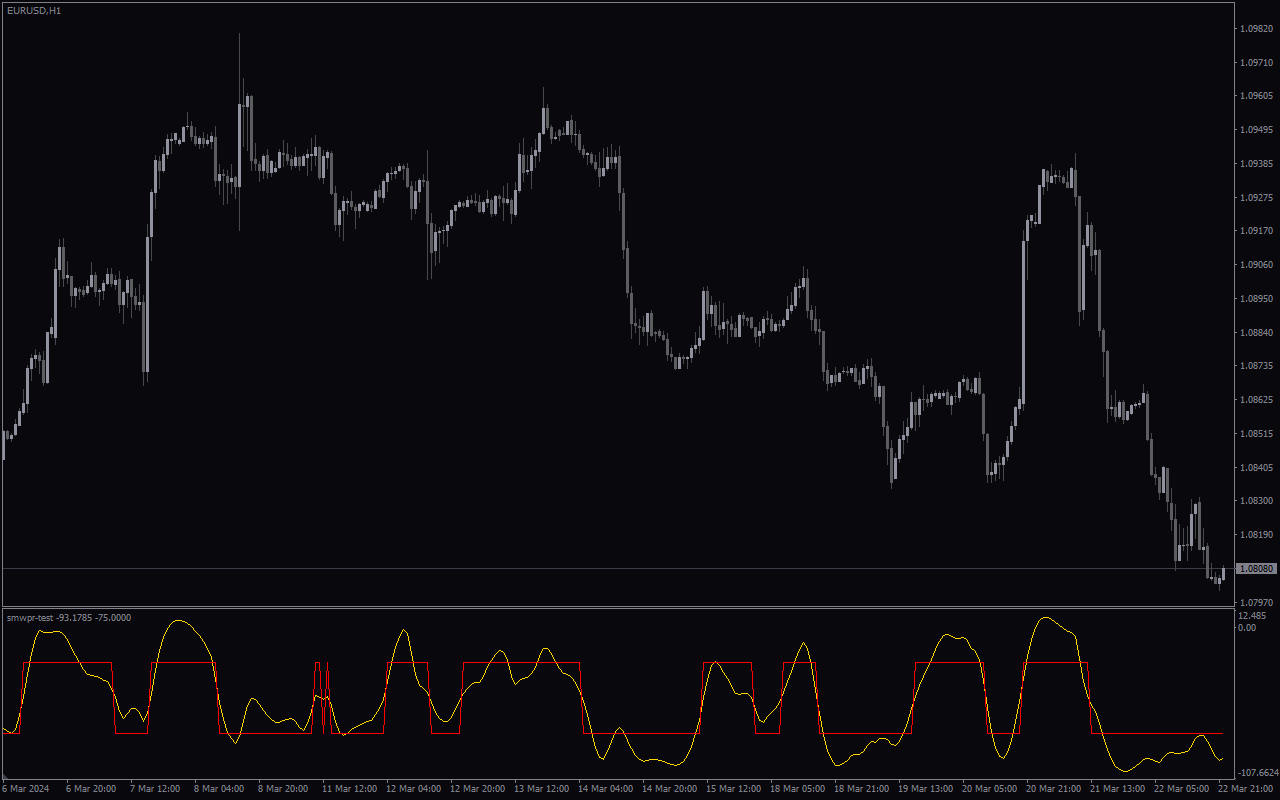Image resolution: width=1280 pixels, height=800 pixels.
Task: Click the 1.08190 price axis label
Action: coord(1256,535)
